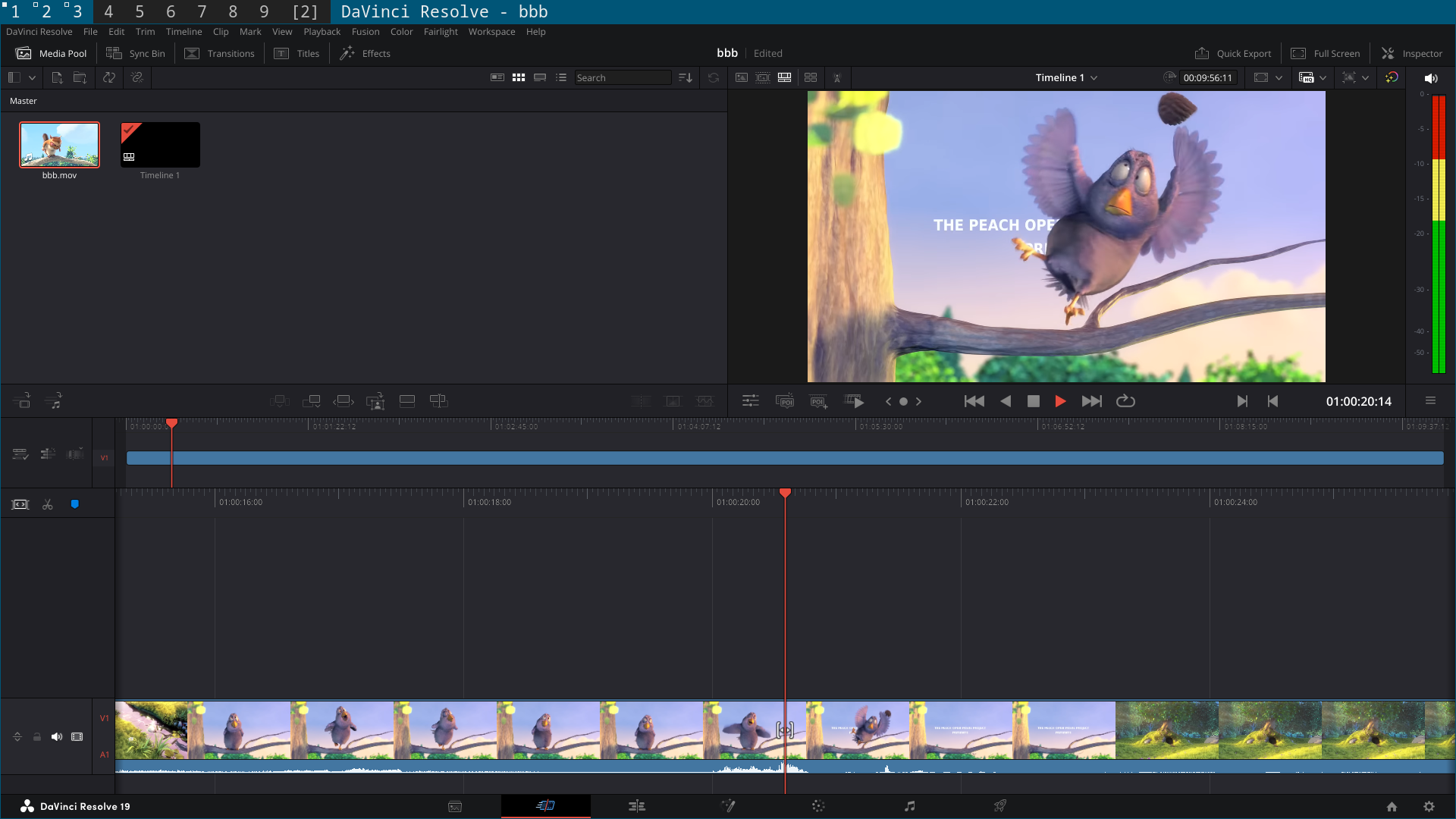Click source overwrite edit icon
The image size is (1456, 819).
(x=439, y=400)
